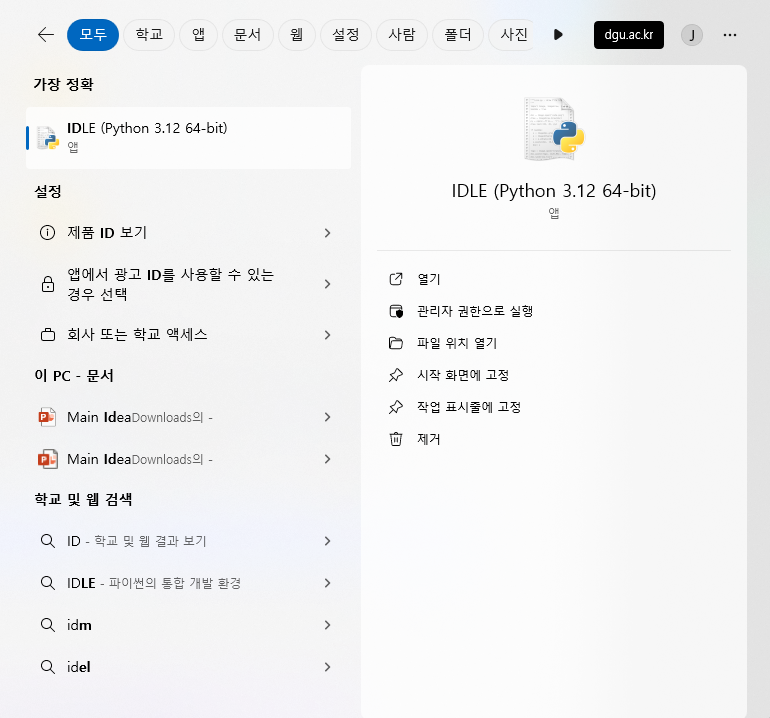Select the 모두 filter tab
Screen dimensions: 770x718
(93, 35)
